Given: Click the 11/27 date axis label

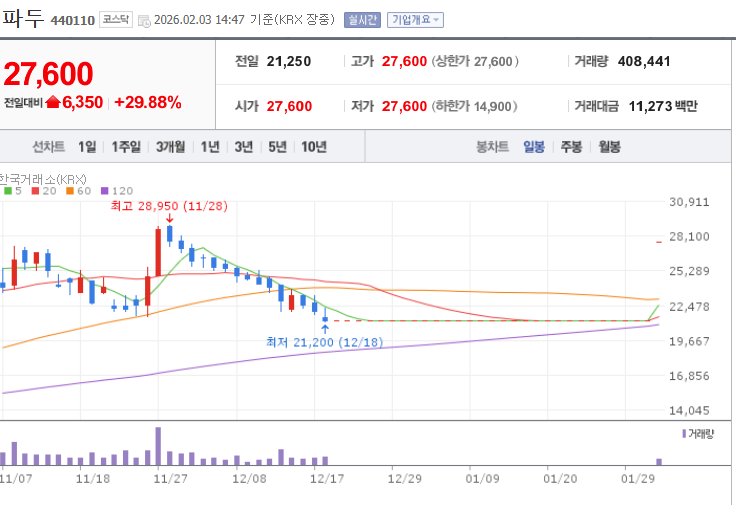Looking at the screenshot, I should tap(170, 479).
